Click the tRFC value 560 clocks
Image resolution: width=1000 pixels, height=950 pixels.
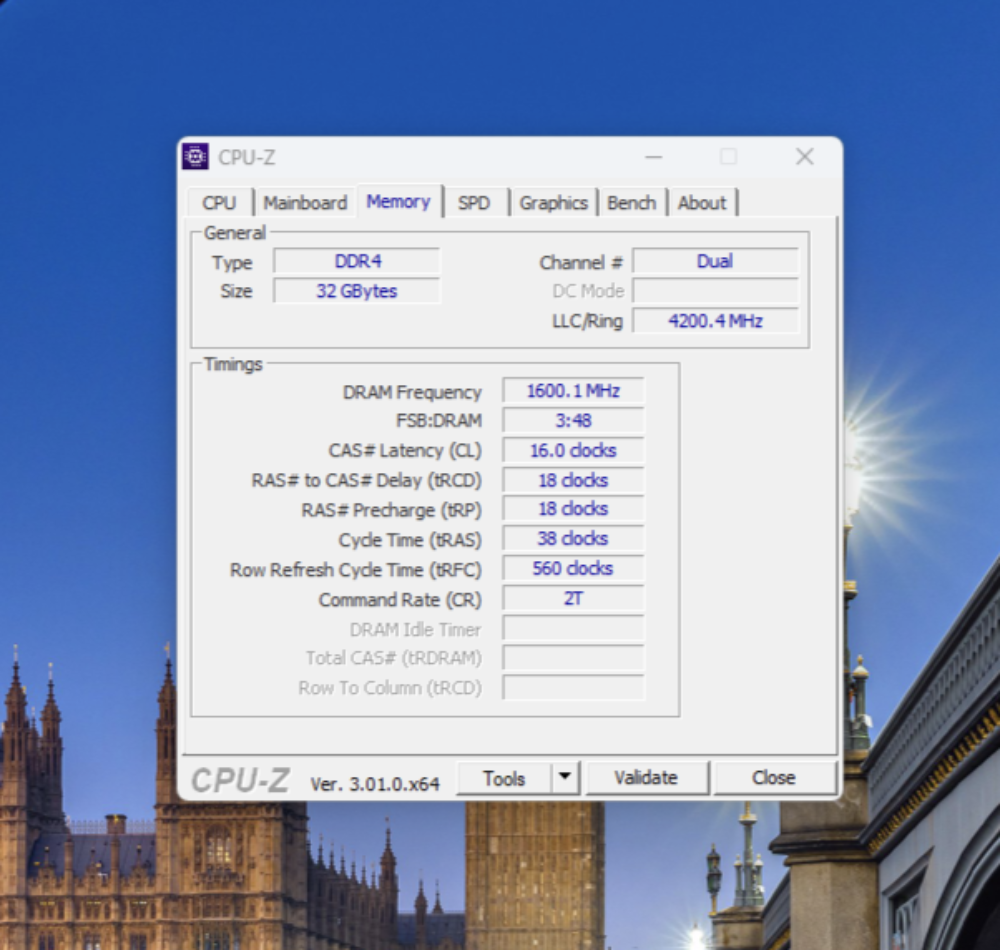point(573,568)
